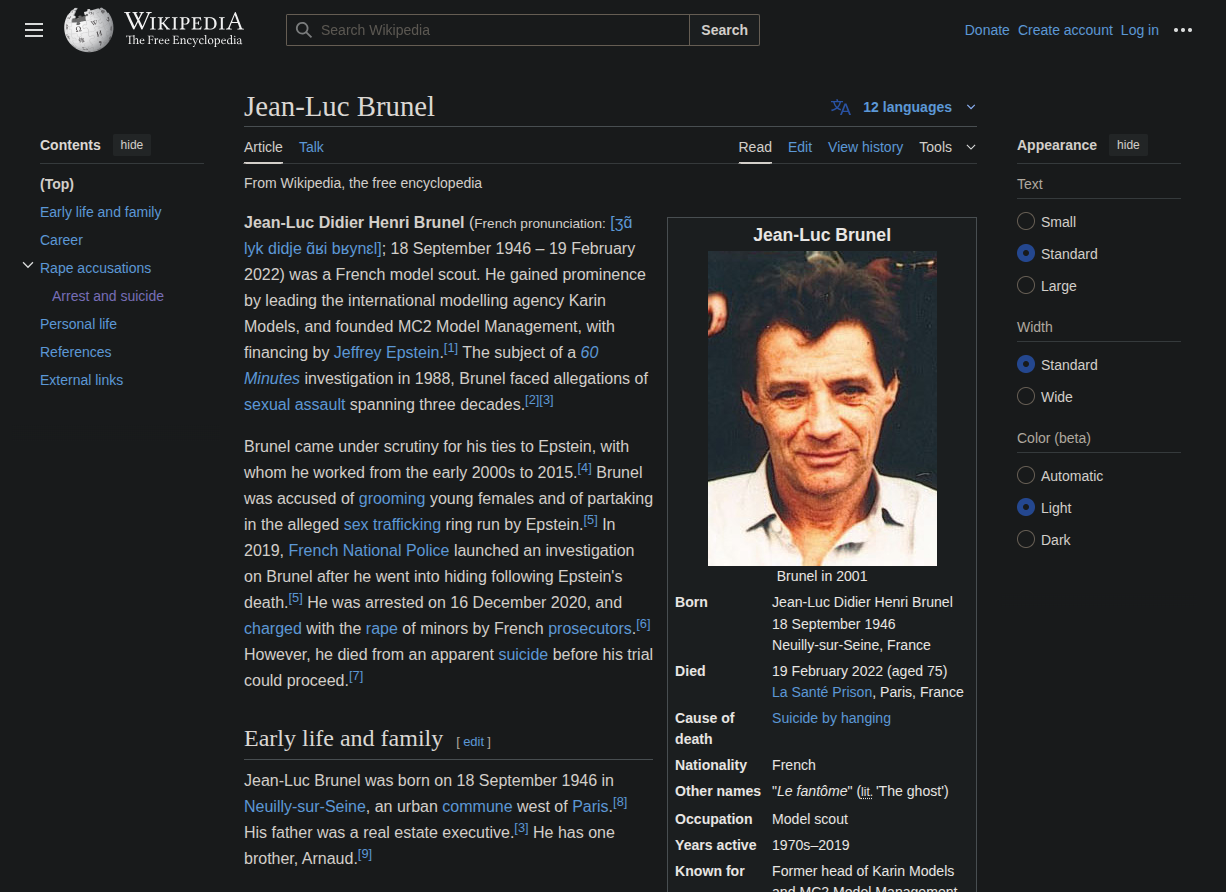The height and width of the screenshot is (892, 1226).
Task: Switch to the Article tab
Action: click(263, 147)
